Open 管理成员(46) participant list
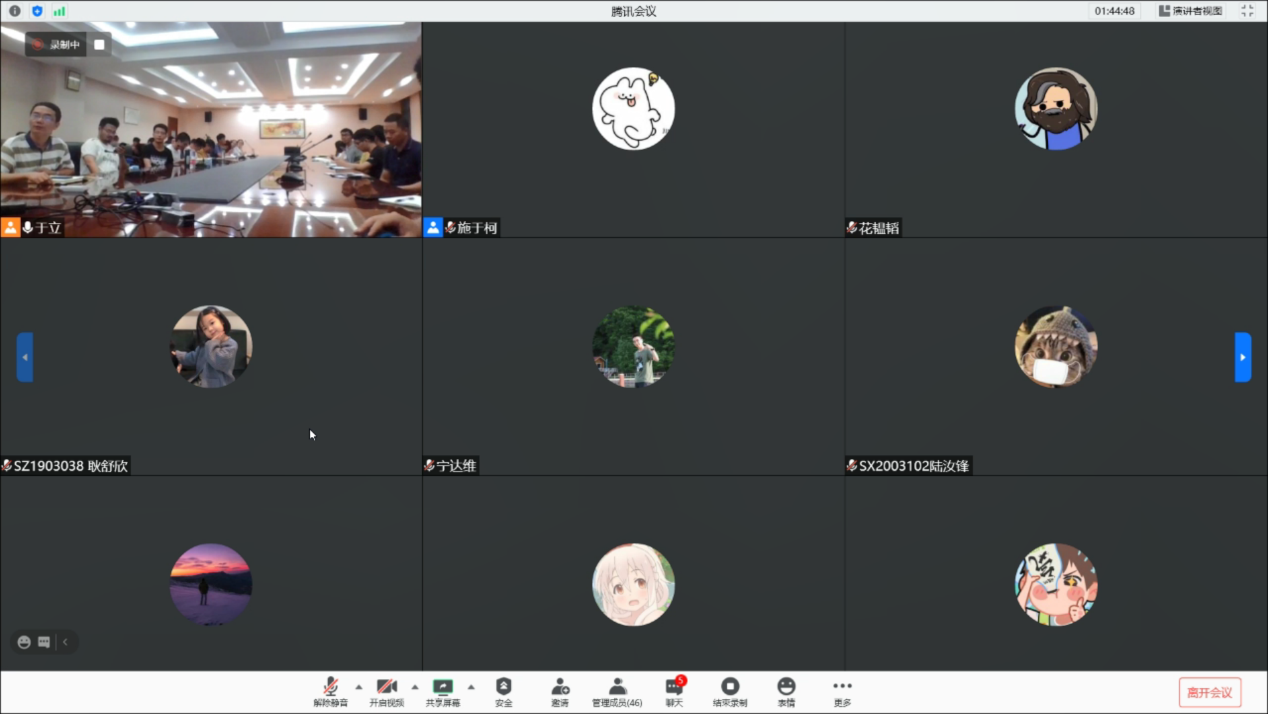The width and height of the screenshot is (1268, 714). pyautogui.click(x=617, y=691)
